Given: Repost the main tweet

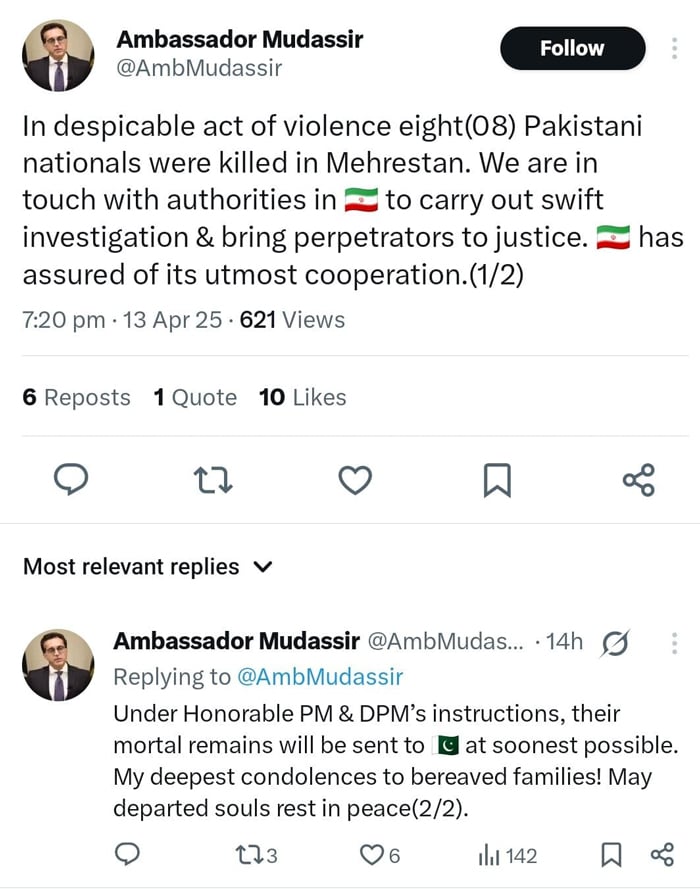Looking at the screenshot, I should pos(213,481).
